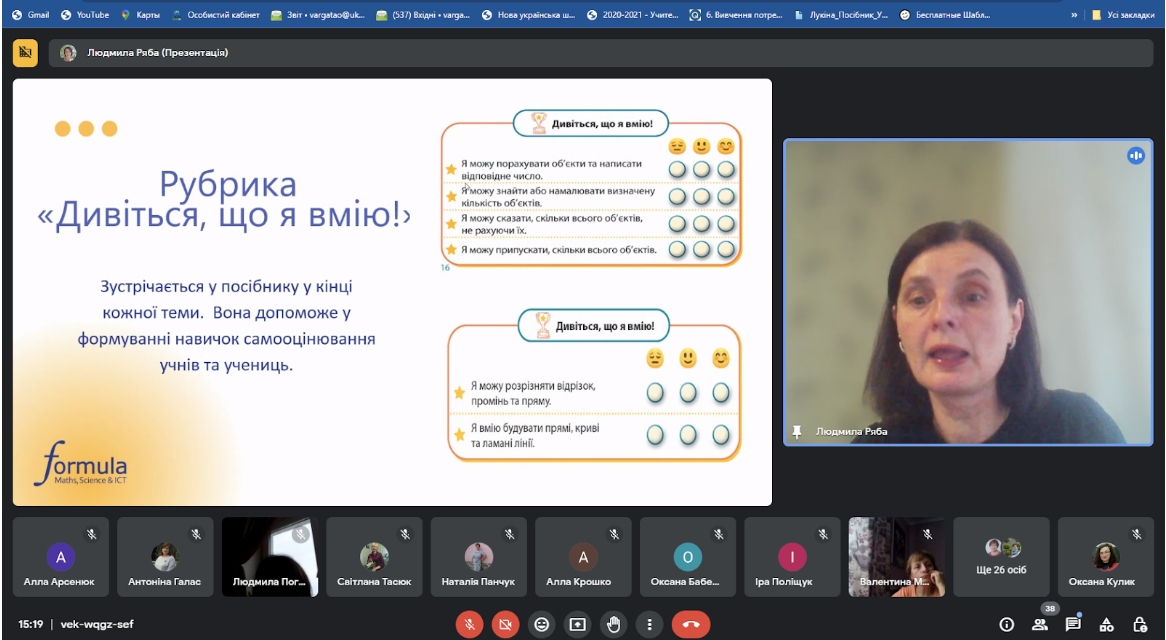
Task: Open meeting details info icon
Action: (x=1006, y=624)
